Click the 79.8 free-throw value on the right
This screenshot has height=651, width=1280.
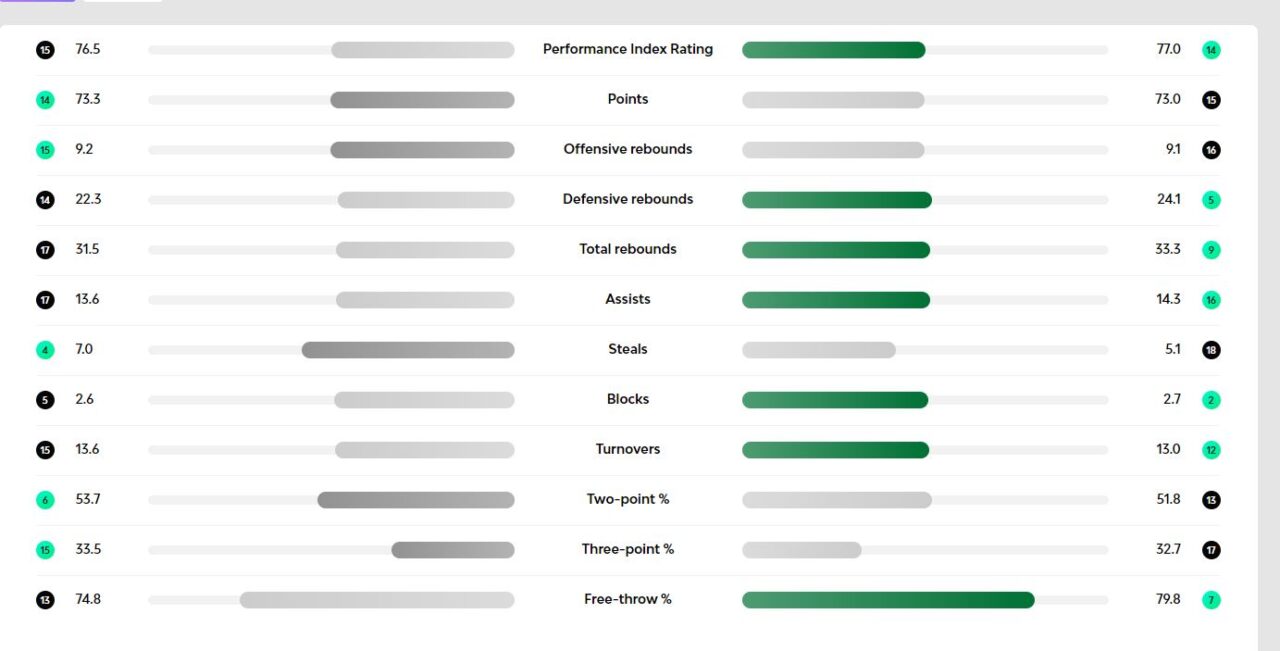(1168, 600)
